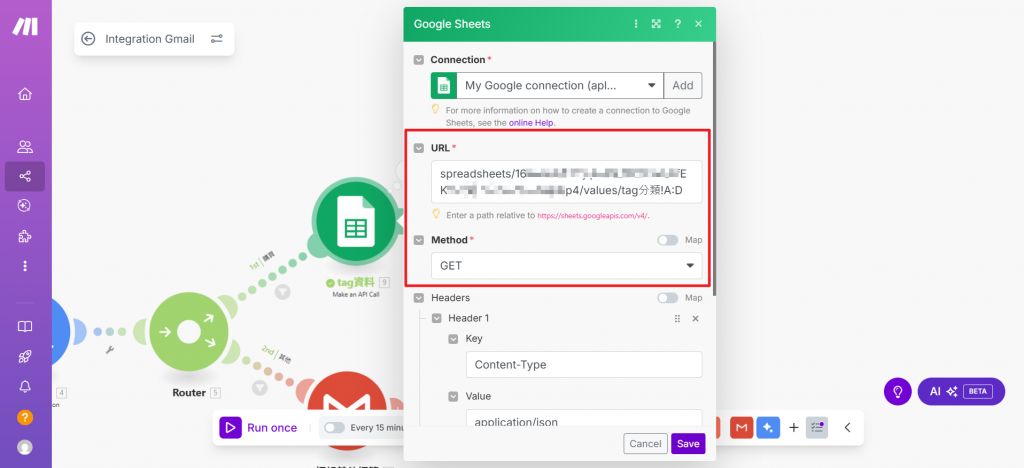
Task: Open the Templates puzzle icon in the sidebar
Action: coord(25,236)
